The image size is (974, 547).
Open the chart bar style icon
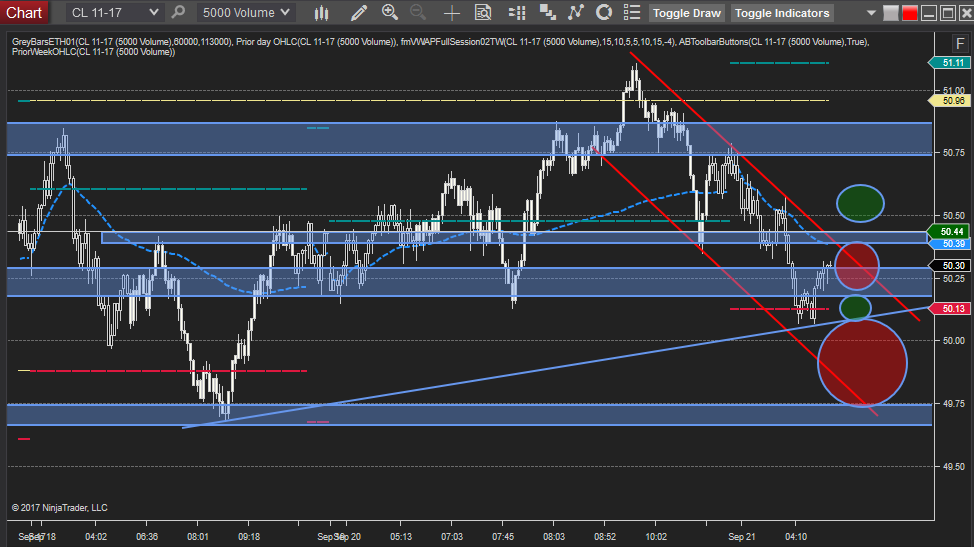tap(321, 12)
